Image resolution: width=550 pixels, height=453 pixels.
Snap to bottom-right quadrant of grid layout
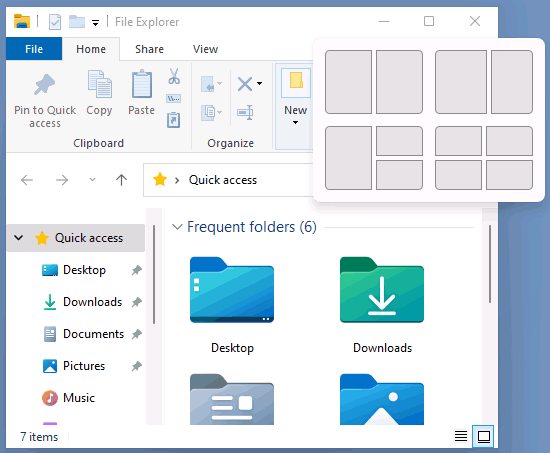pyautogui.click(x=509, y=175)
